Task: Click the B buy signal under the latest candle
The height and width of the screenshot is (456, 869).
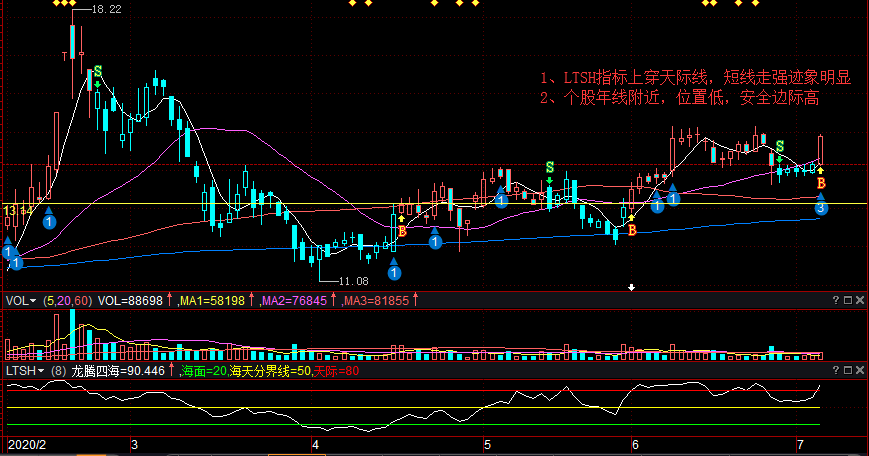Action: pos(821,184)
